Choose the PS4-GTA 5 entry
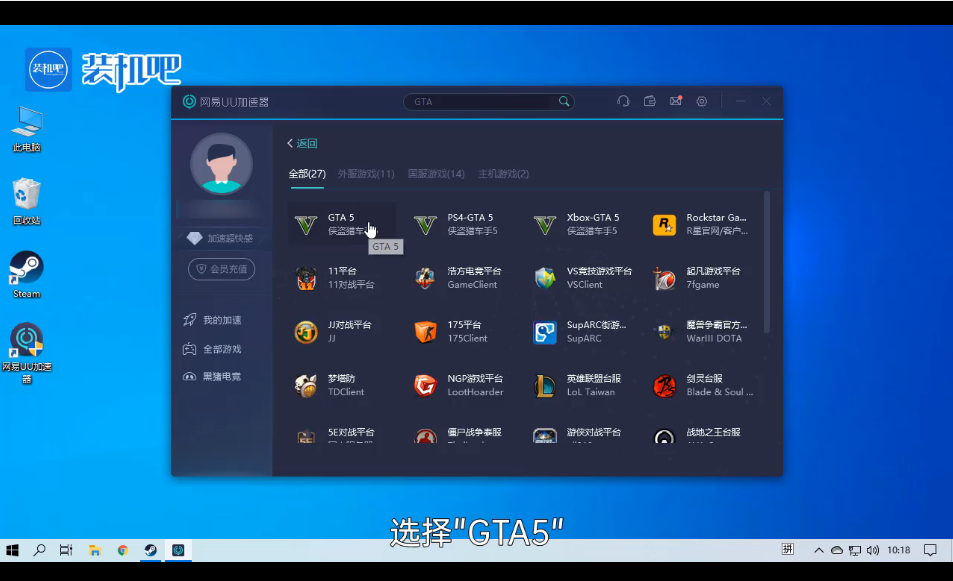Screen dimensions: 953x581 (x=460, y=224)
